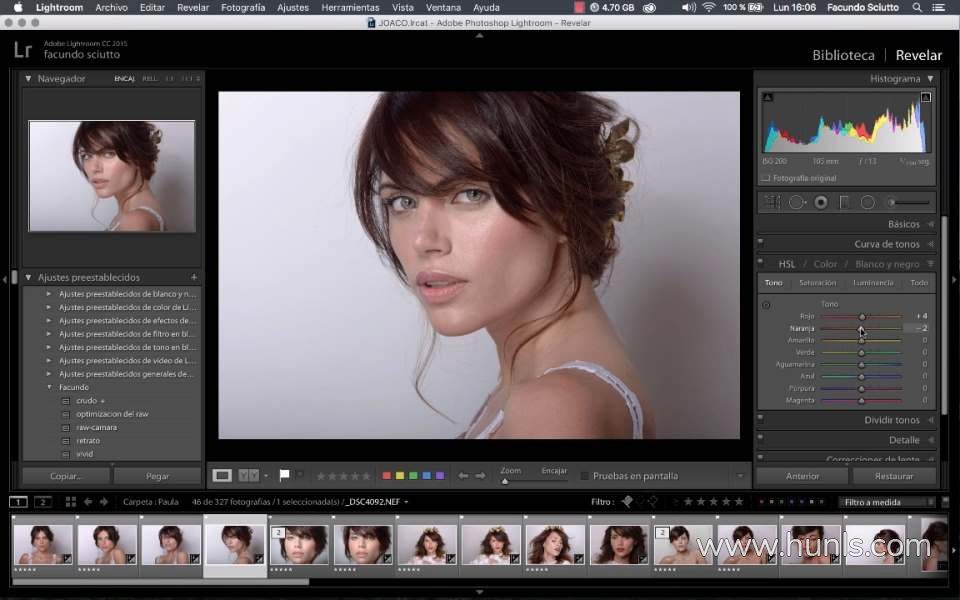Apply the red color label swatch
The width and height of the screenshot is (960, 600).
[386, 476]
